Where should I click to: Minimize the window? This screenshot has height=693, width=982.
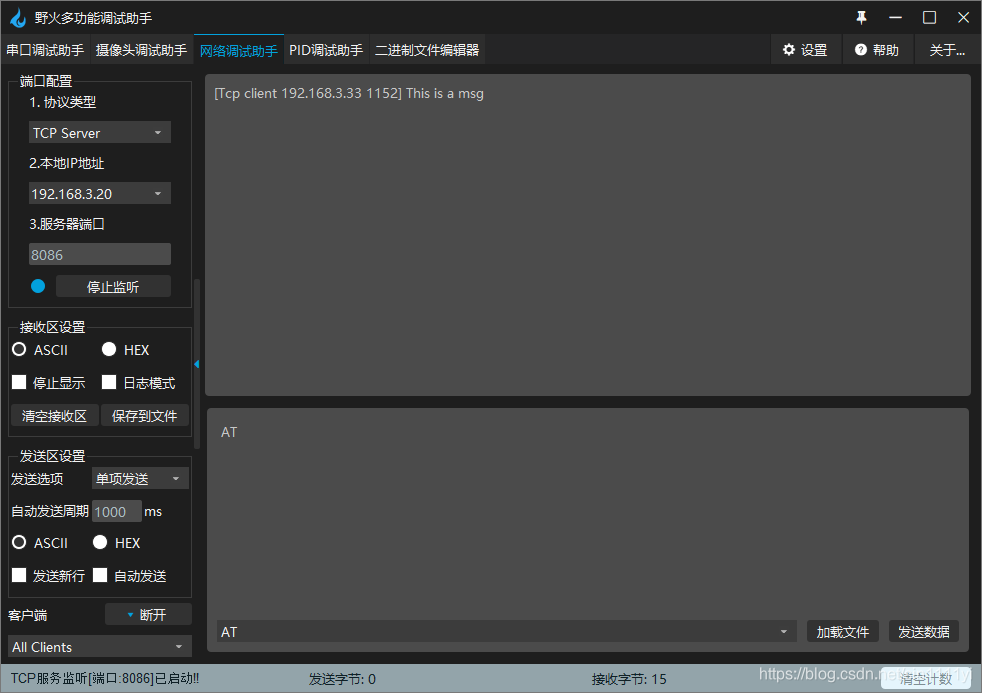click(896, 18)
